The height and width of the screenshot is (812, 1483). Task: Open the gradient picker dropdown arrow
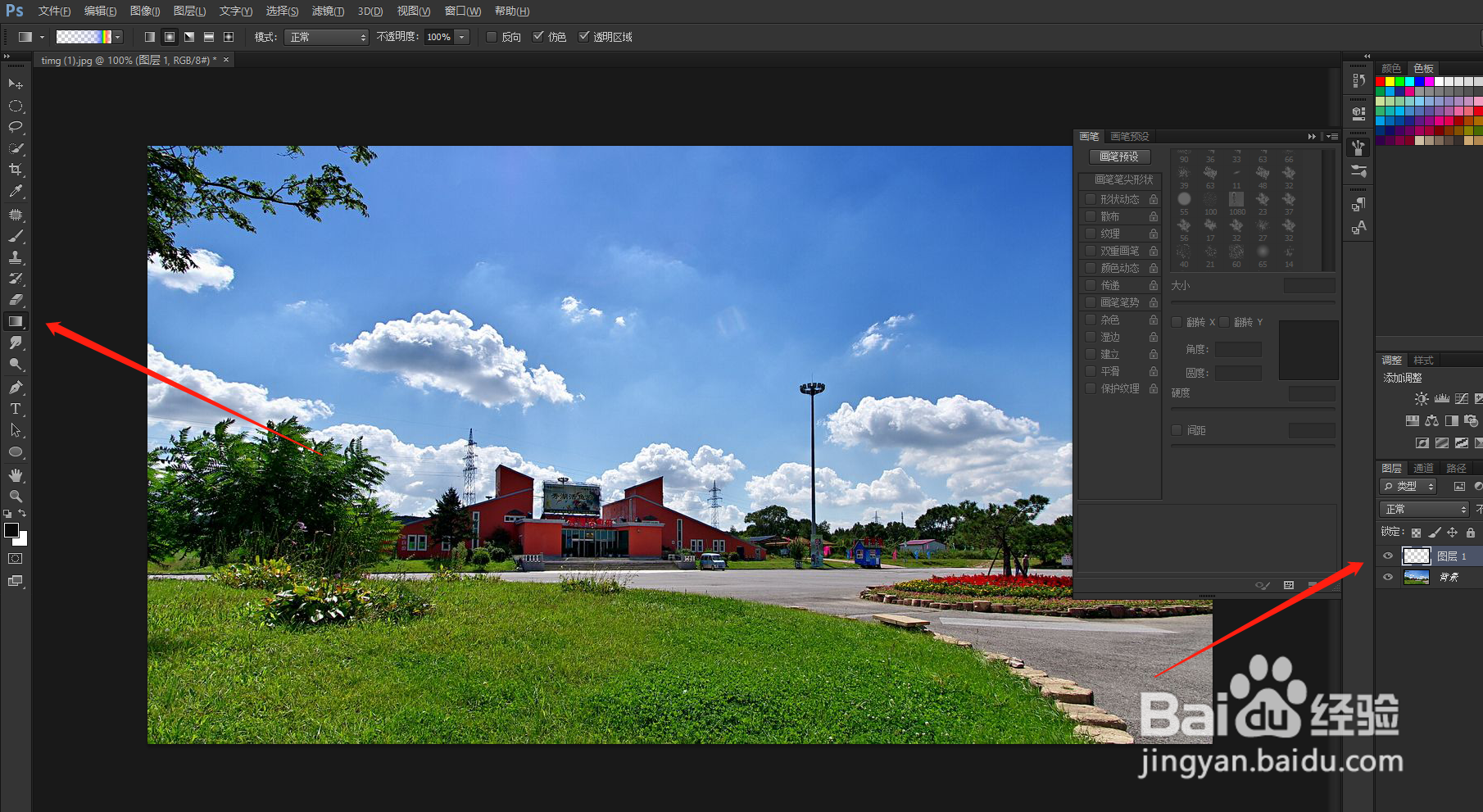tap(118, 37)
